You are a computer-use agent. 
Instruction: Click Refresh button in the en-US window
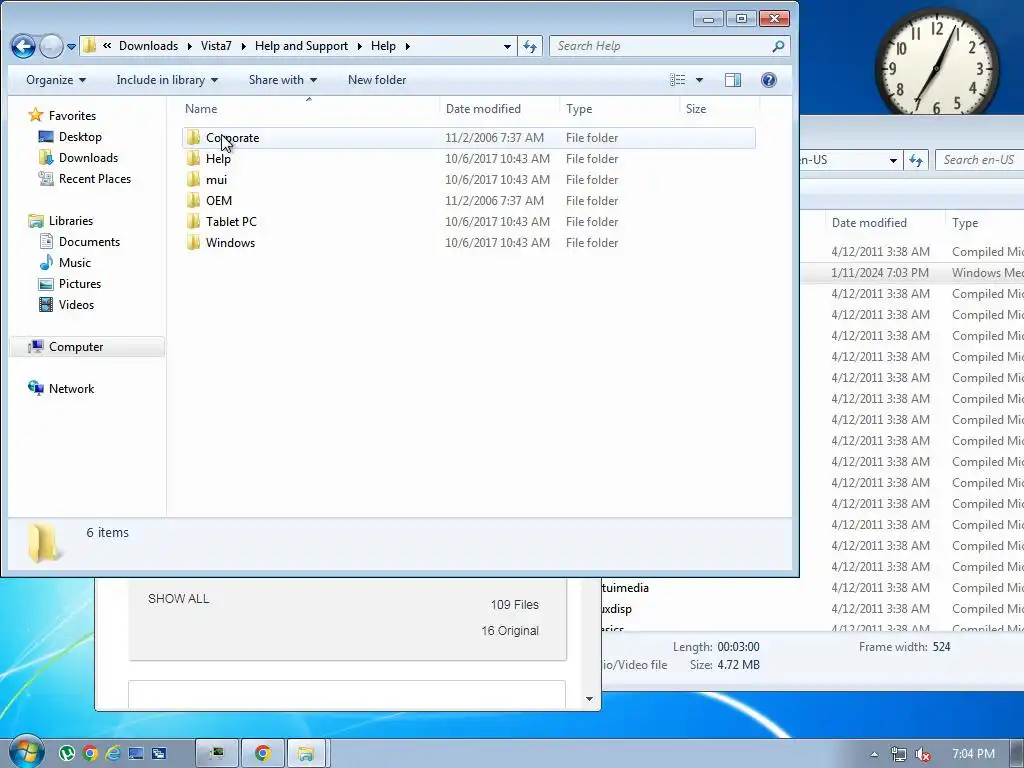click(916, 160)
